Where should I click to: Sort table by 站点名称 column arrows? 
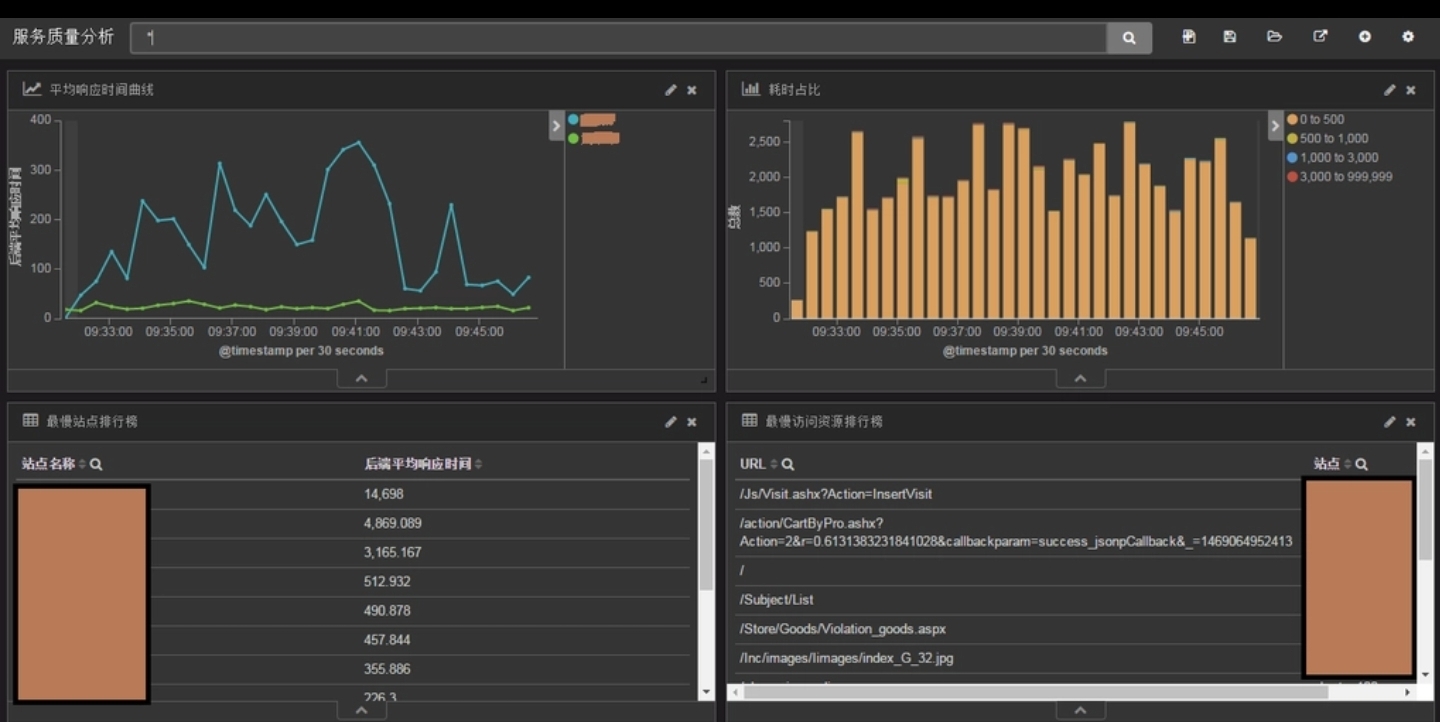point(82,464)
